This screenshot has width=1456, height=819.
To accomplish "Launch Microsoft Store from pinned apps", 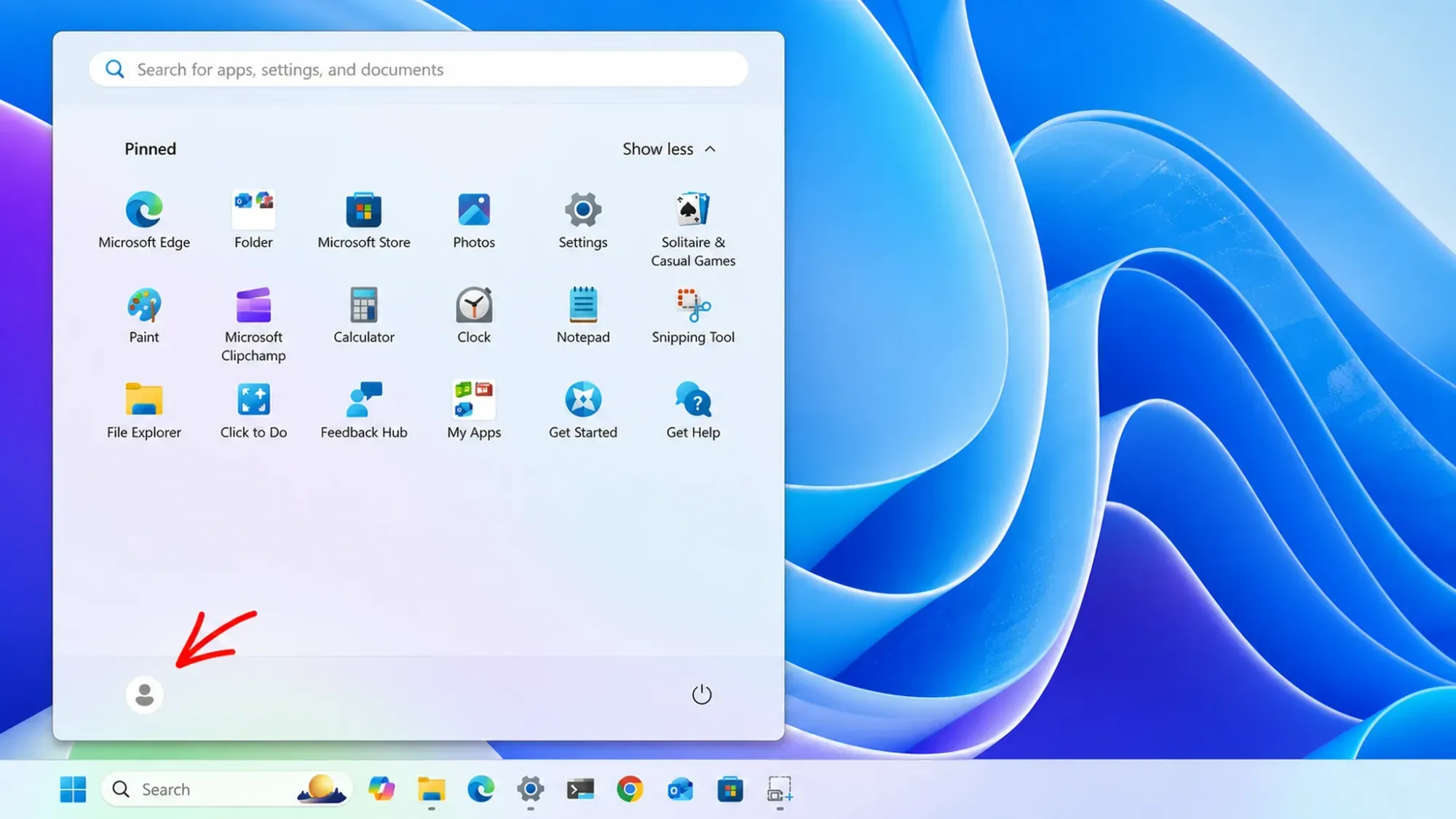I will pyautogui.click(x=364, y=221).
